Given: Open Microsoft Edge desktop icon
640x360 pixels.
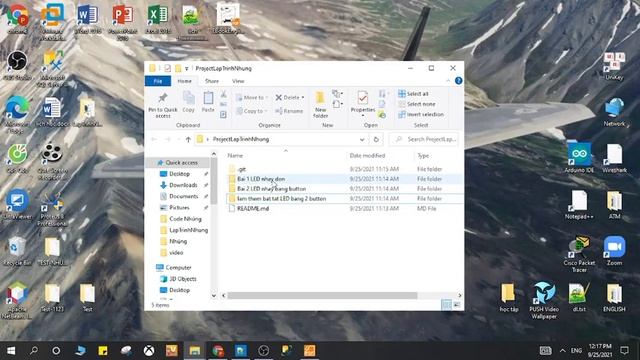Looking at the screenshot, I should pyautogui.click(x=17, y=115).
